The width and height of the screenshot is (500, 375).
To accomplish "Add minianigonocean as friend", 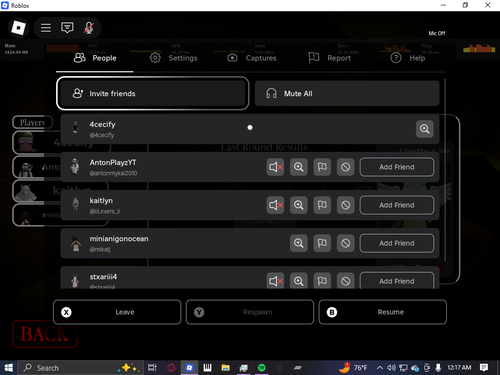I will [x=397, y=243].
